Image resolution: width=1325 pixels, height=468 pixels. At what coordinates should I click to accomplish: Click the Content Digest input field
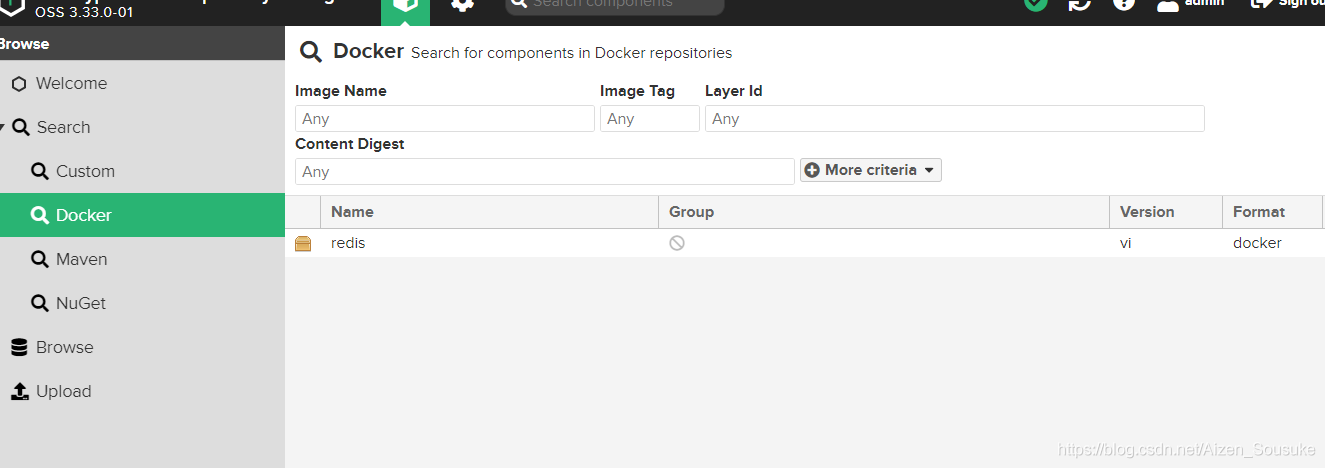pos(545,172)
